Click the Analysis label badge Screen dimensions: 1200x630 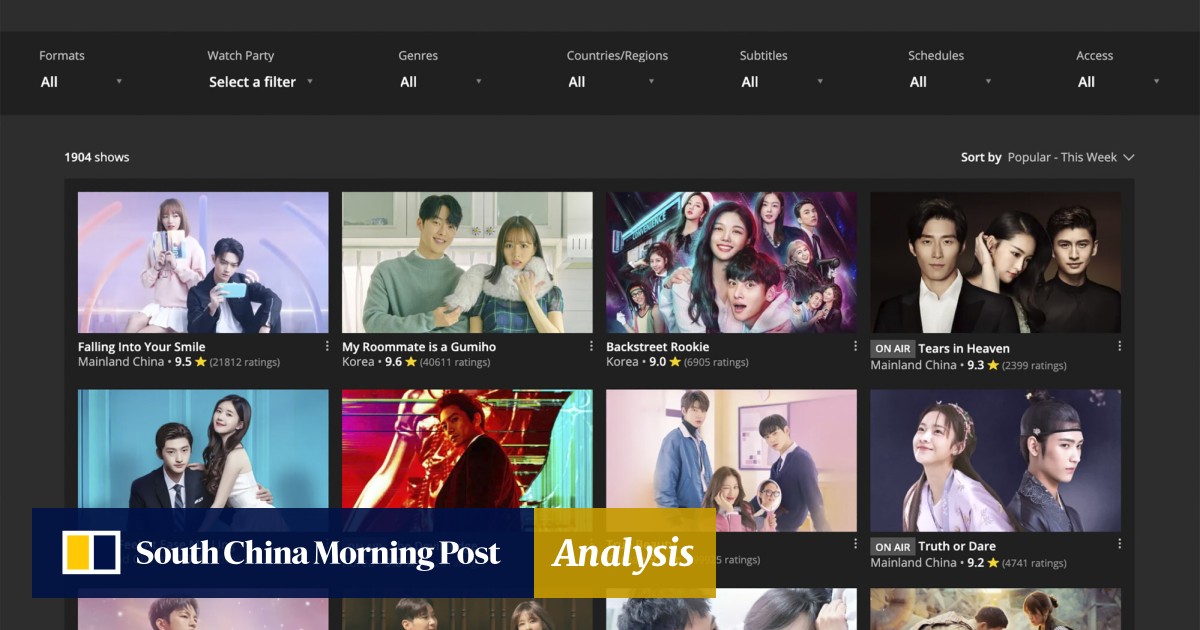point(624,553)
